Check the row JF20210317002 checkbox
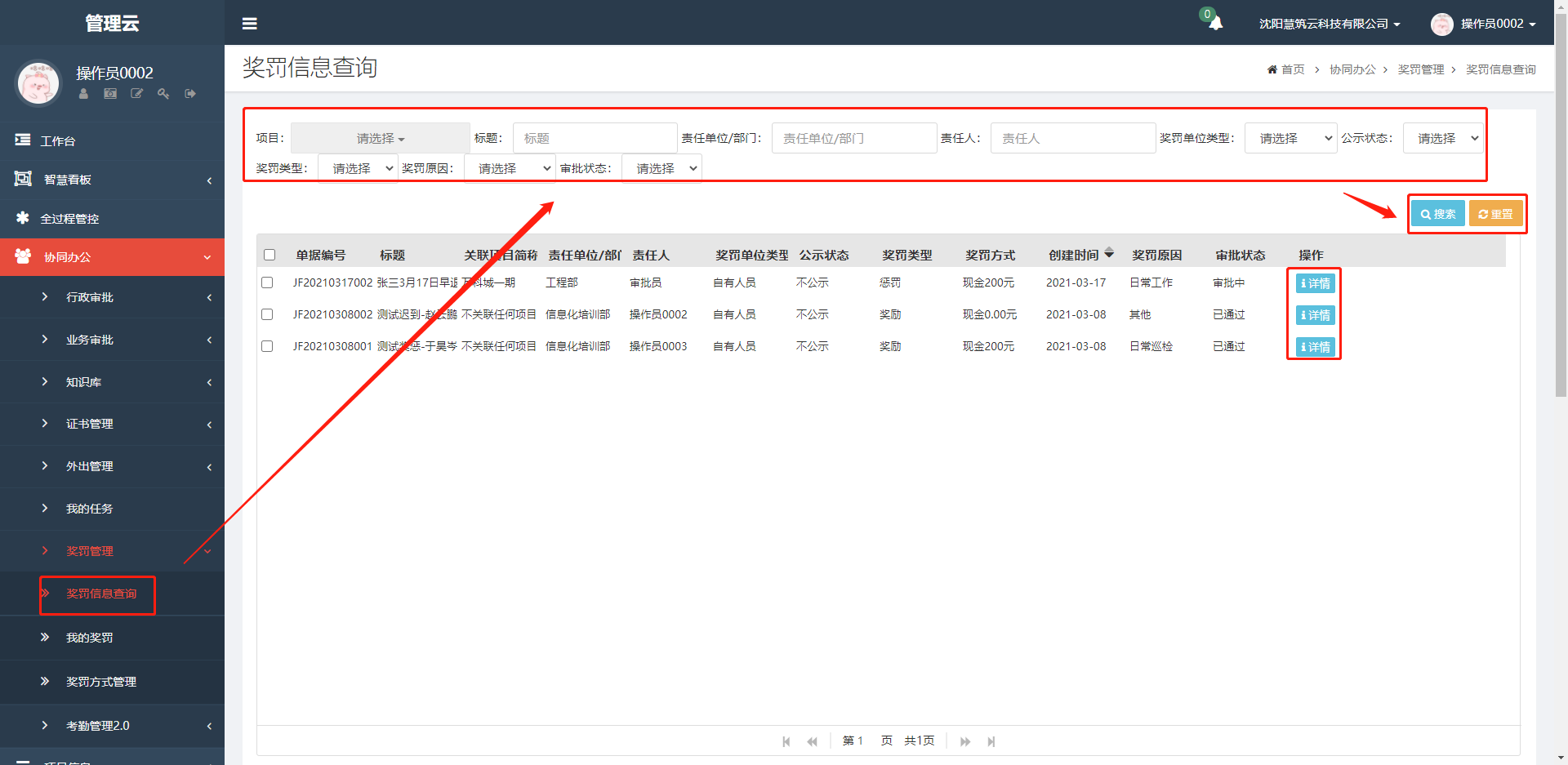Viewport: 1568px width, 765px height. click(x=267, y=282)
